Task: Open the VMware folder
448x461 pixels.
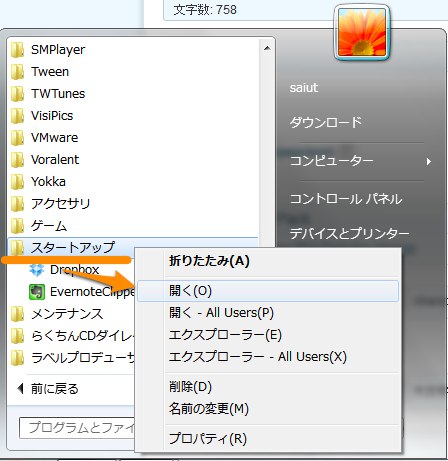Action: click(x=54, y=138)
